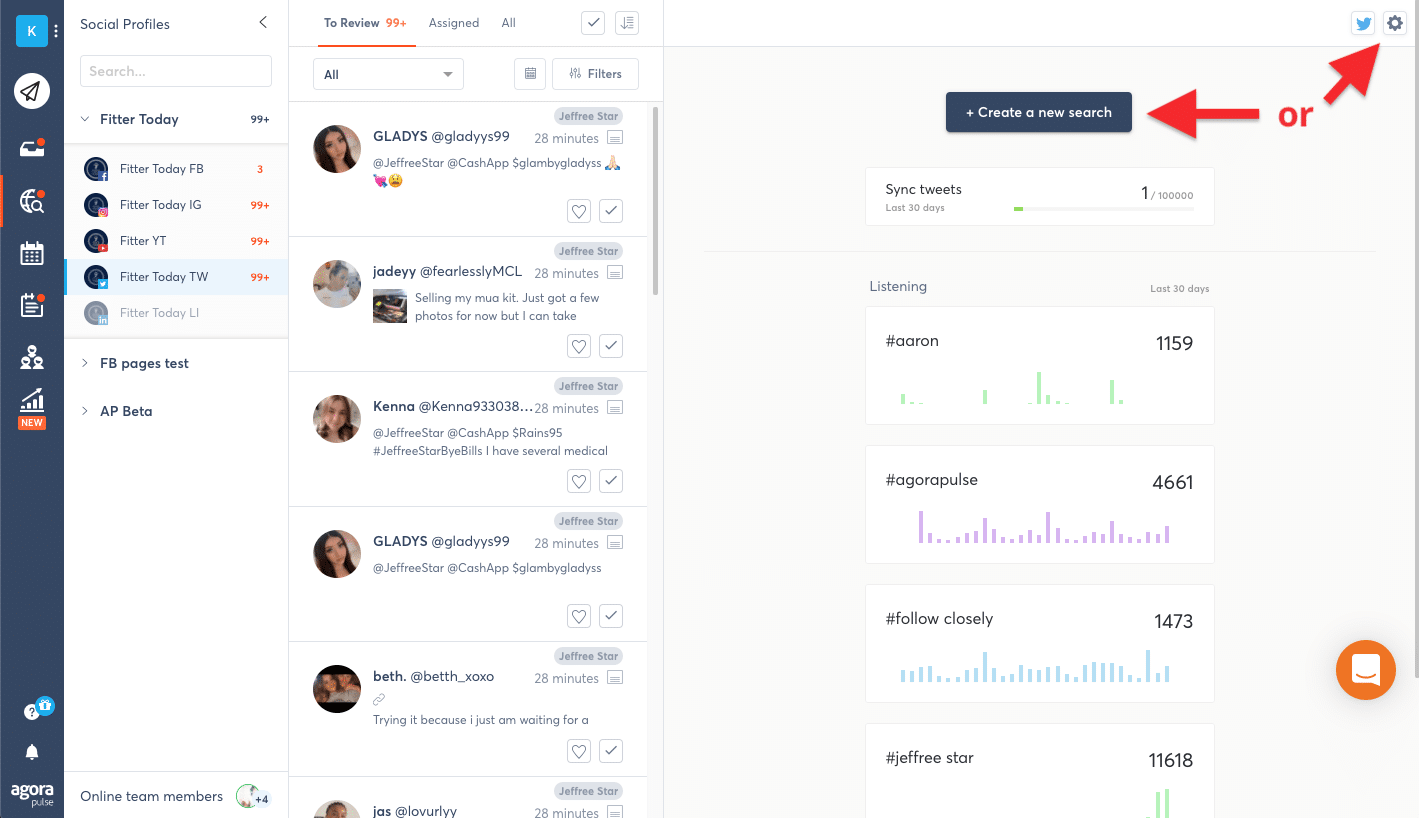Open the All dropdown above the inbox feed
The height and width of the screenshot is (818, 1419).
(x=388, y=73)
